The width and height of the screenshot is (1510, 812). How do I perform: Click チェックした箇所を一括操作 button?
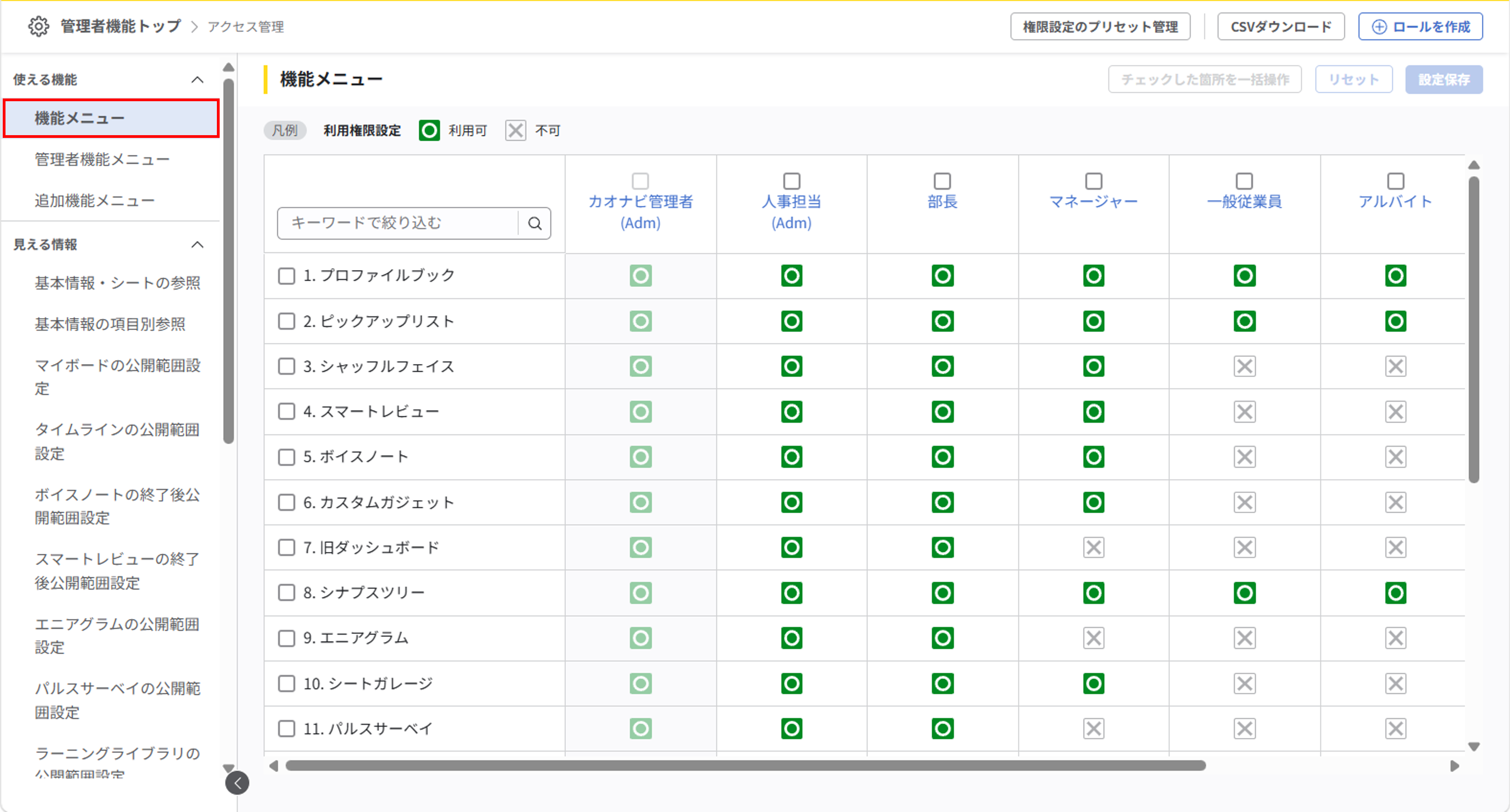click(x=1205, y=80)
